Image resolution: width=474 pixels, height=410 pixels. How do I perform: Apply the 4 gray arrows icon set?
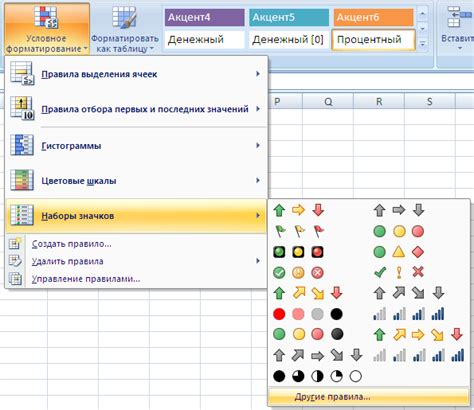tap(409, 293)
